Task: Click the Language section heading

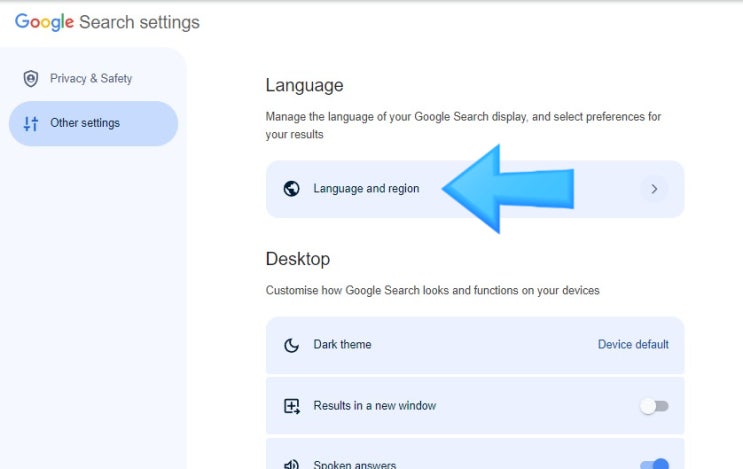Action: 304,85
